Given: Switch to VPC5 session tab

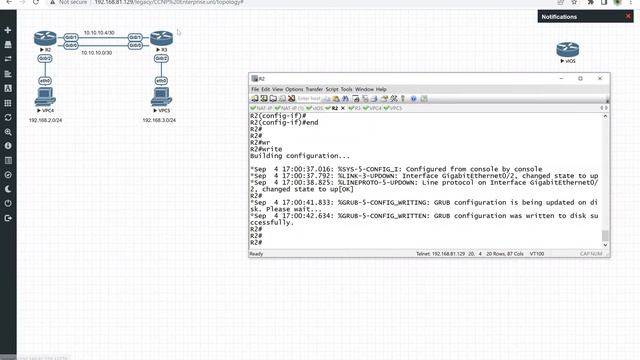Looking at the screenshot, I should [393, 108].
